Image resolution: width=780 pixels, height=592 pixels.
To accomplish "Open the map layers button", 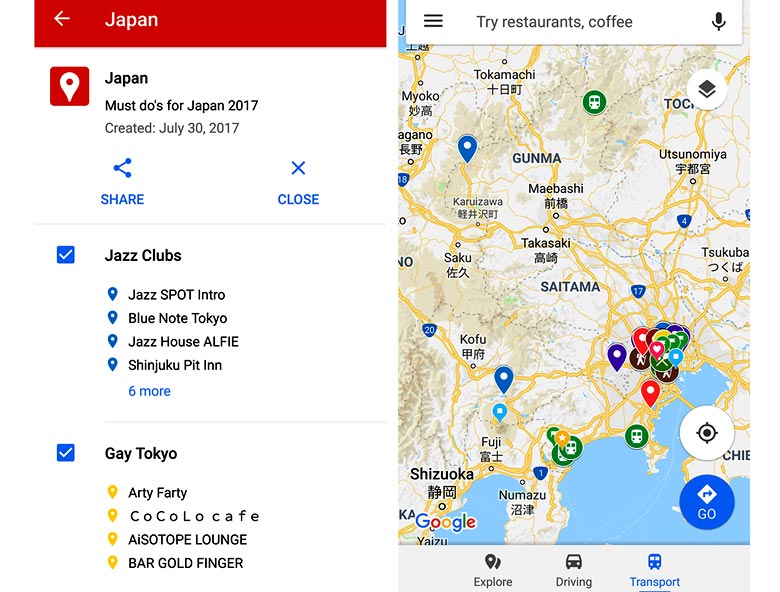I will (707, 90).
